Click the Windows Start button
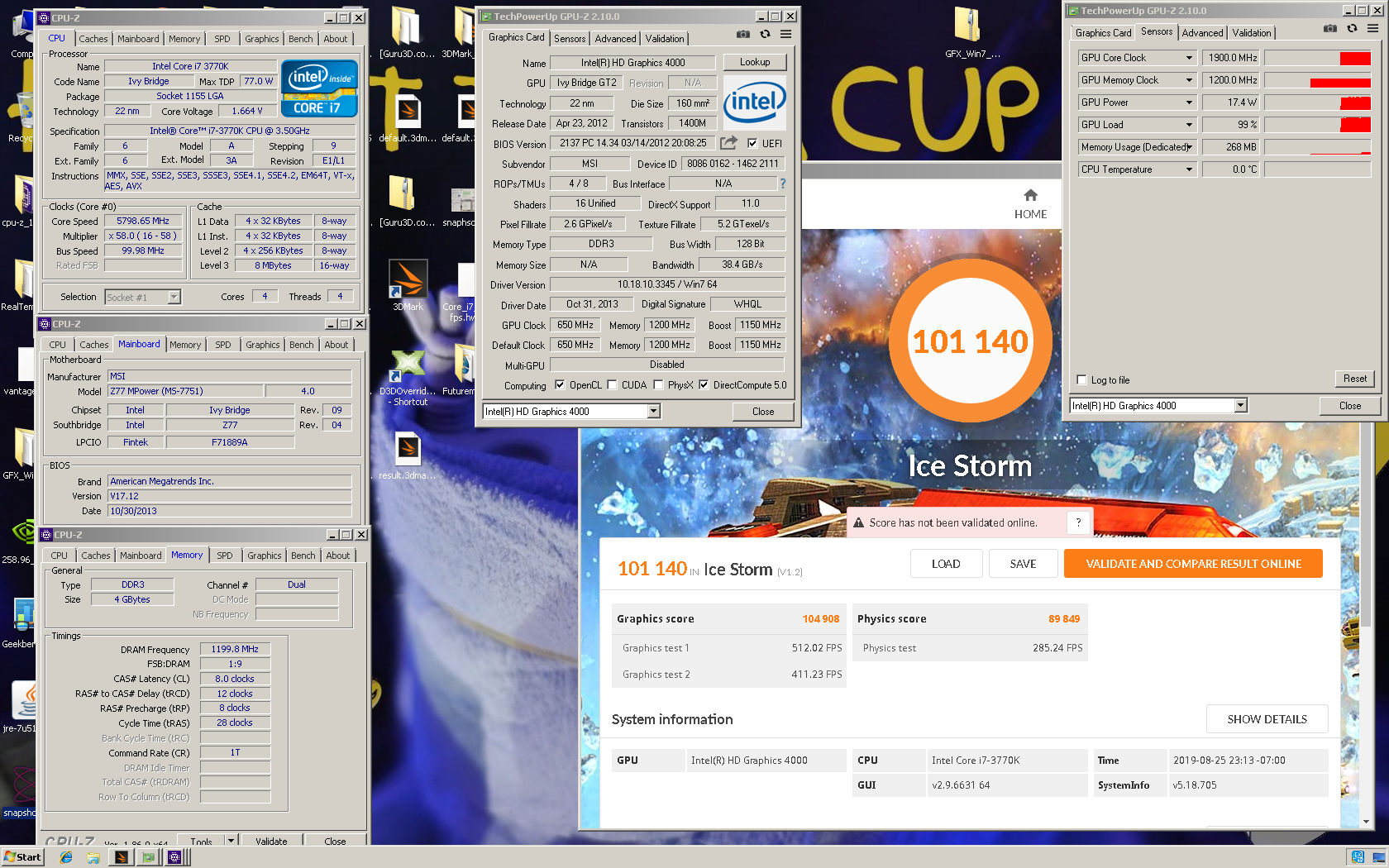This screenshot has width=1389, height=868. (22, 857)
